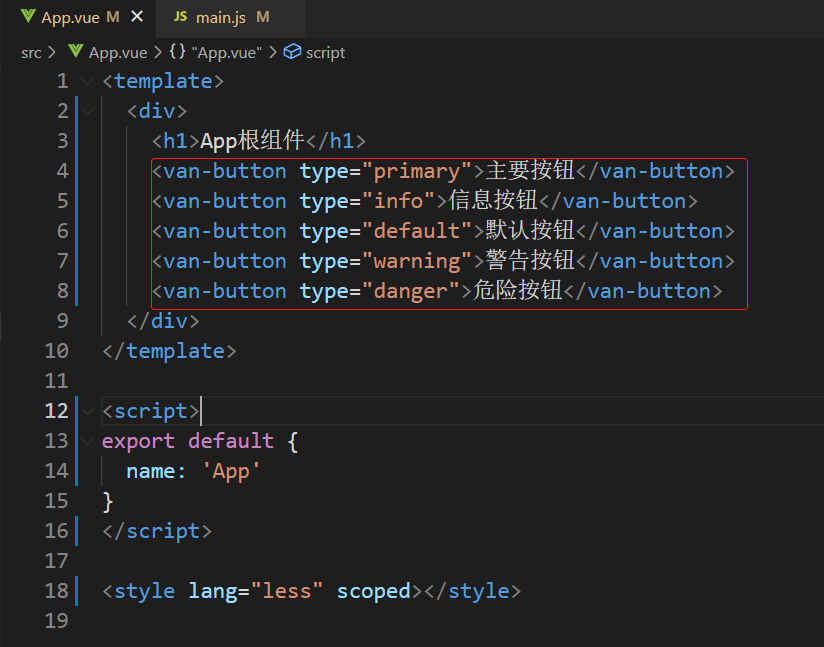Place cursor on empty line 19
824x647 pixels.
[x=300, y=621]
